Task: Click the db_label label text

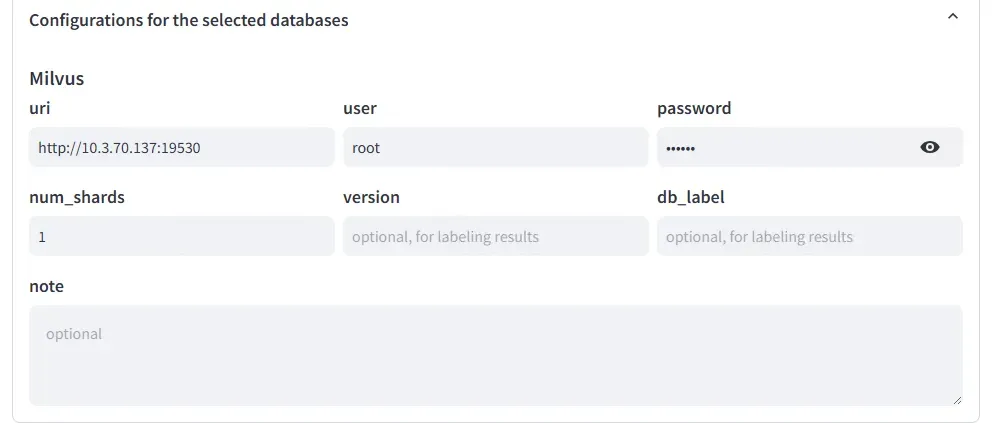Action: (x=690, y=197)
